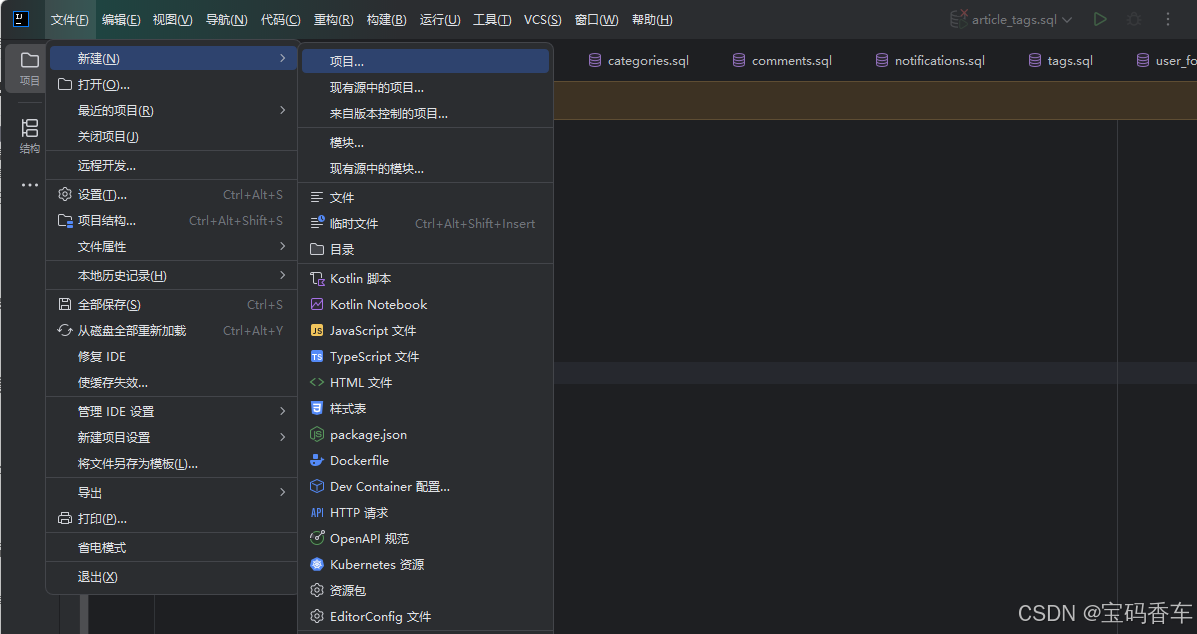Click the Debug bug icon
Screen dimensions: 1197x634
(x=1134, y=19)
